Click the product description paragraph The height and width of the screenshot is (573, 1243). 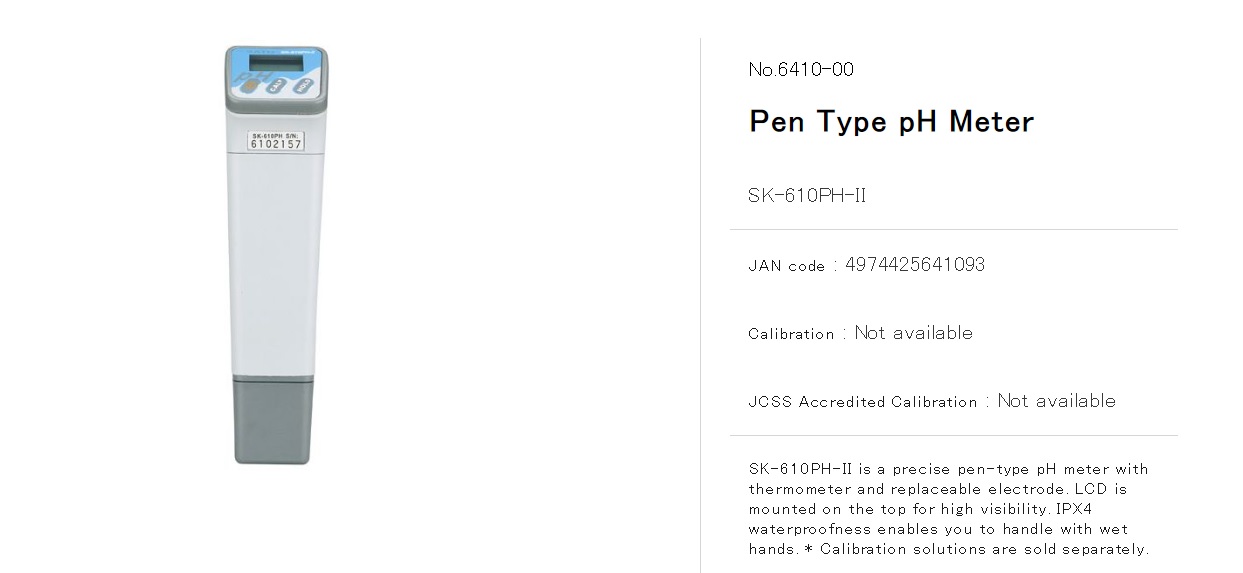click(950, 509)
